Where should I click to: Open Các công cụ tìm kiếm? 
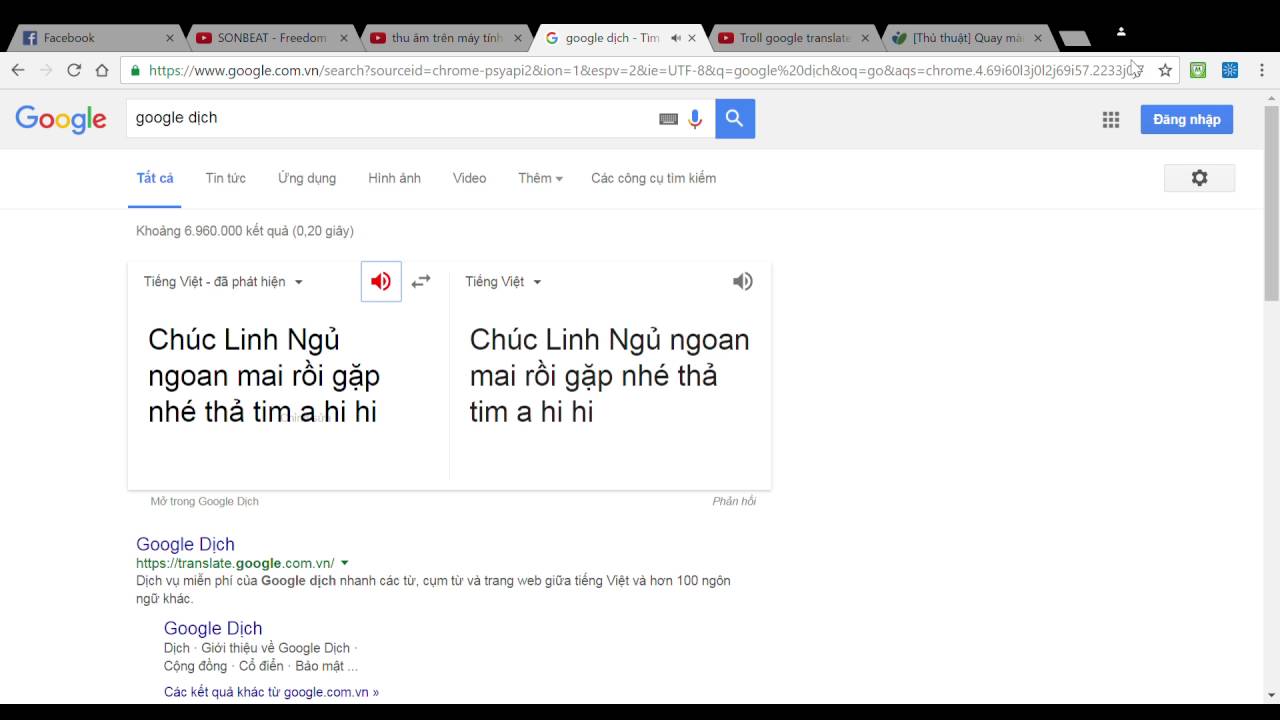click(653, 178)
